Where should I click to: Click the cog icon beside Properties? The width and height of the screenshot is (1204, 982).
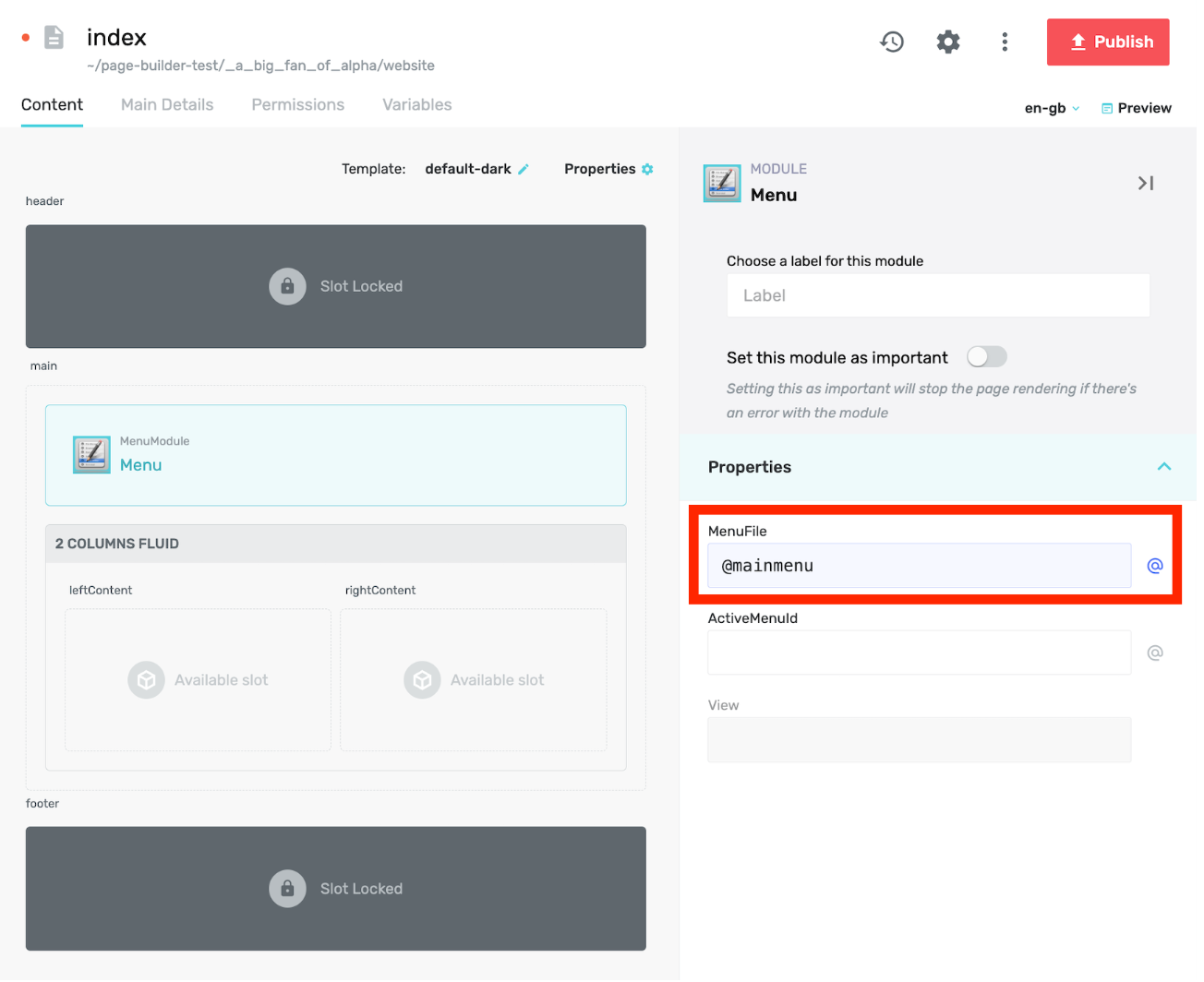click(x=647, y=169)
